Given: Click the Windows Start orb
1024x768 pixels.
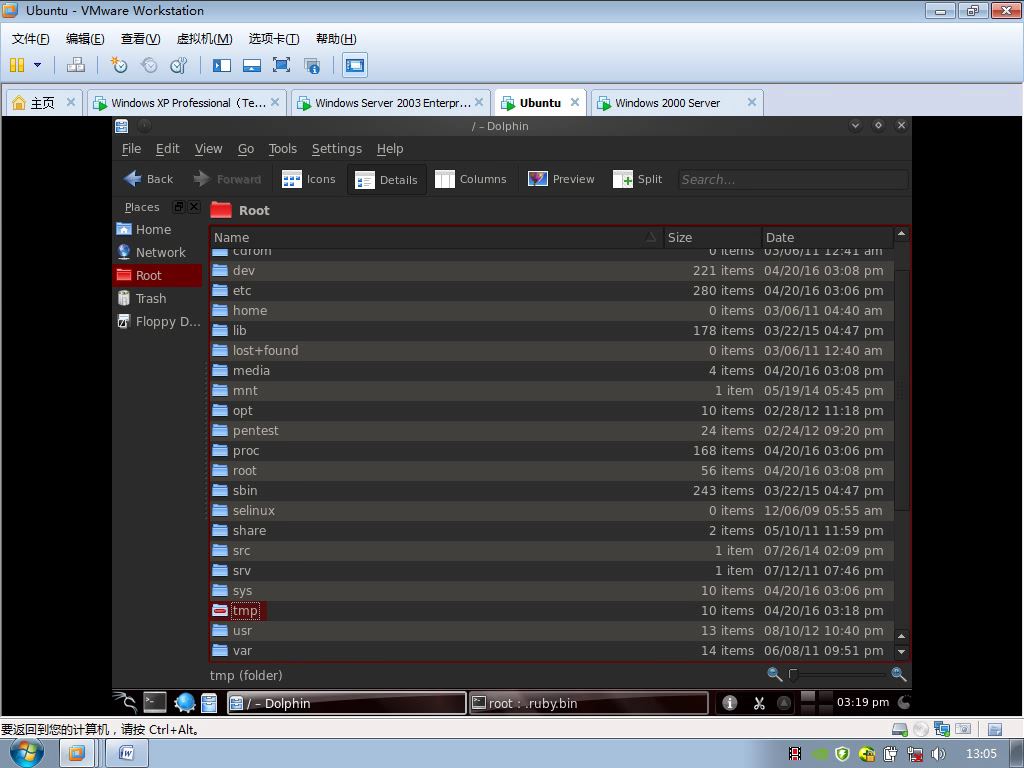Looking at the screenshot, I should 26,753.
